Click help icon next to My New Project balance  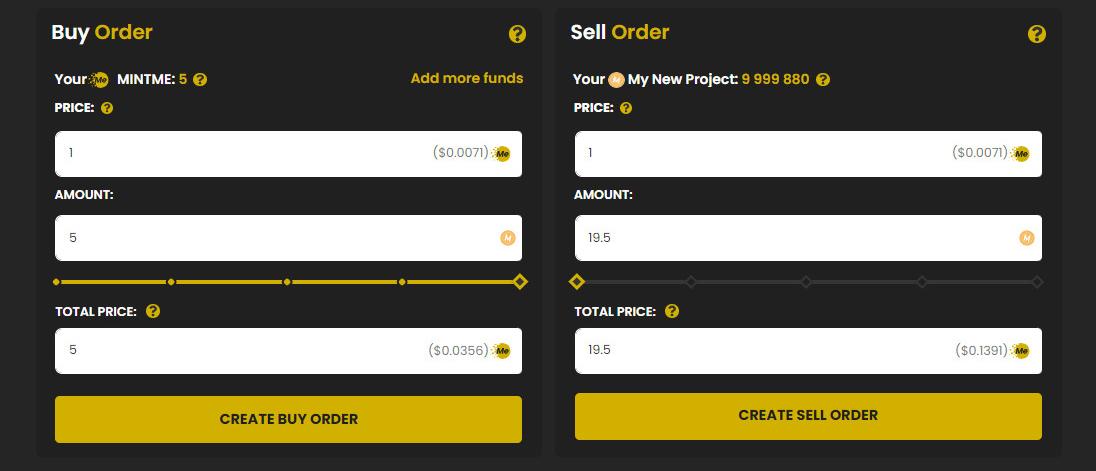click(823, 80)
